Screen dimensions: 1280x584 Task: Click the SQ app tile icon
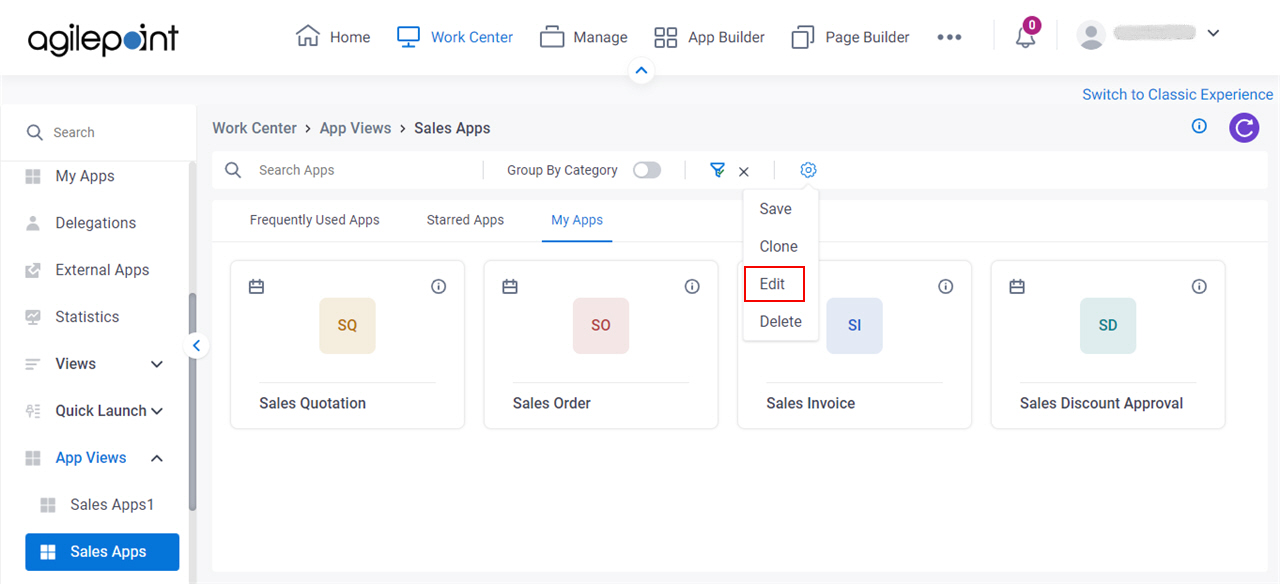pyautogui.click(x=347, y=325)
